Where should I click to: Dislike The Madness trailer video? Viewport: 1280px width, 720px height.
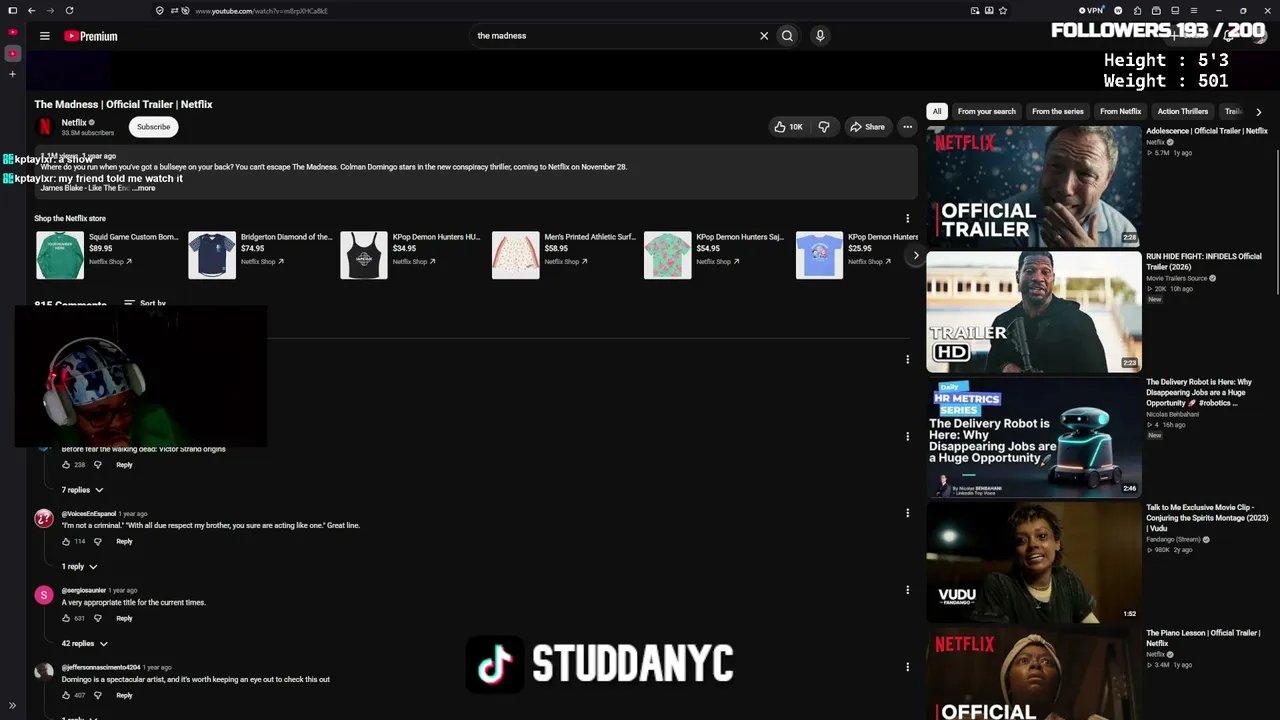point(824,127)
